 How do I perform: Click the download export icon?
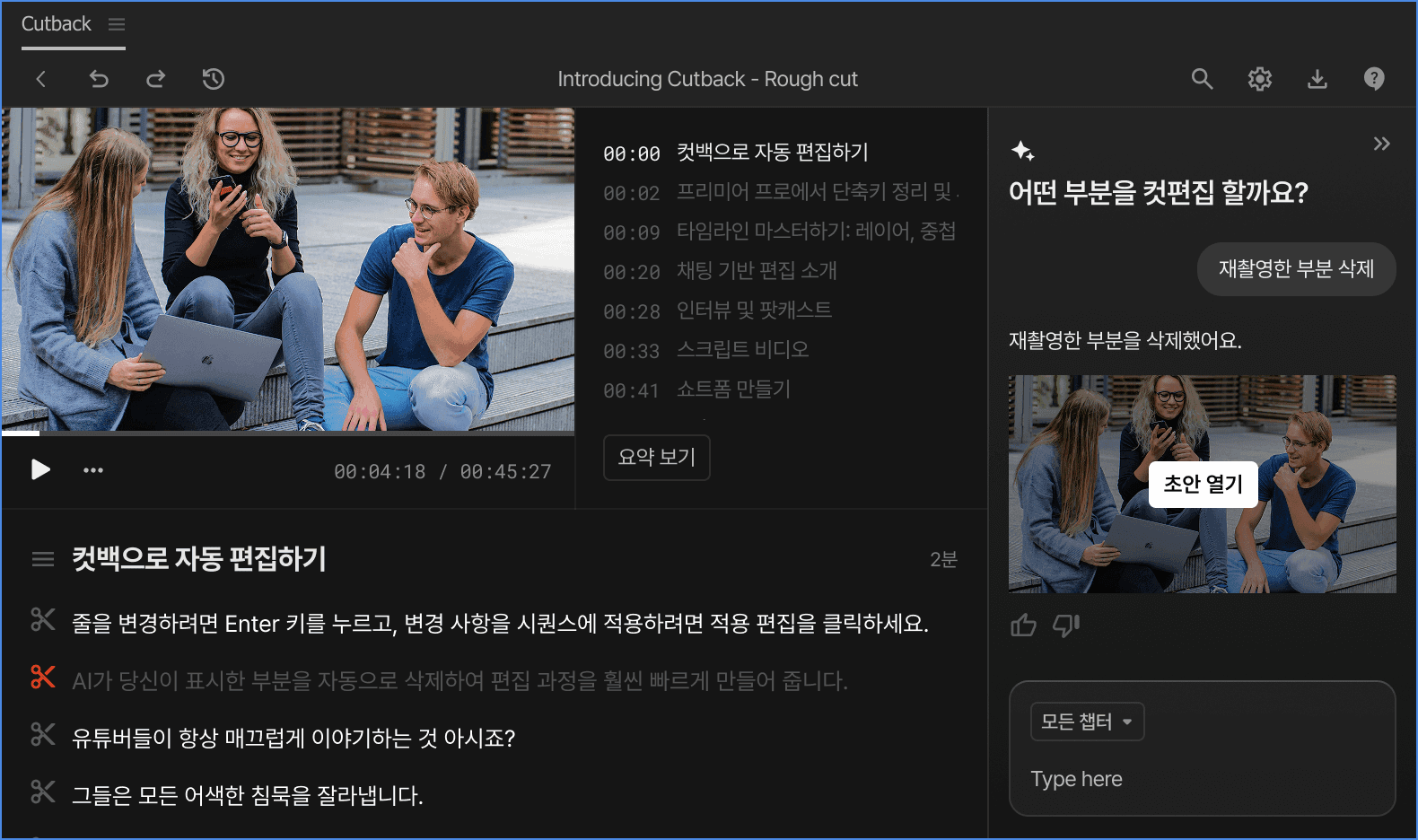tap(1317, 79)
